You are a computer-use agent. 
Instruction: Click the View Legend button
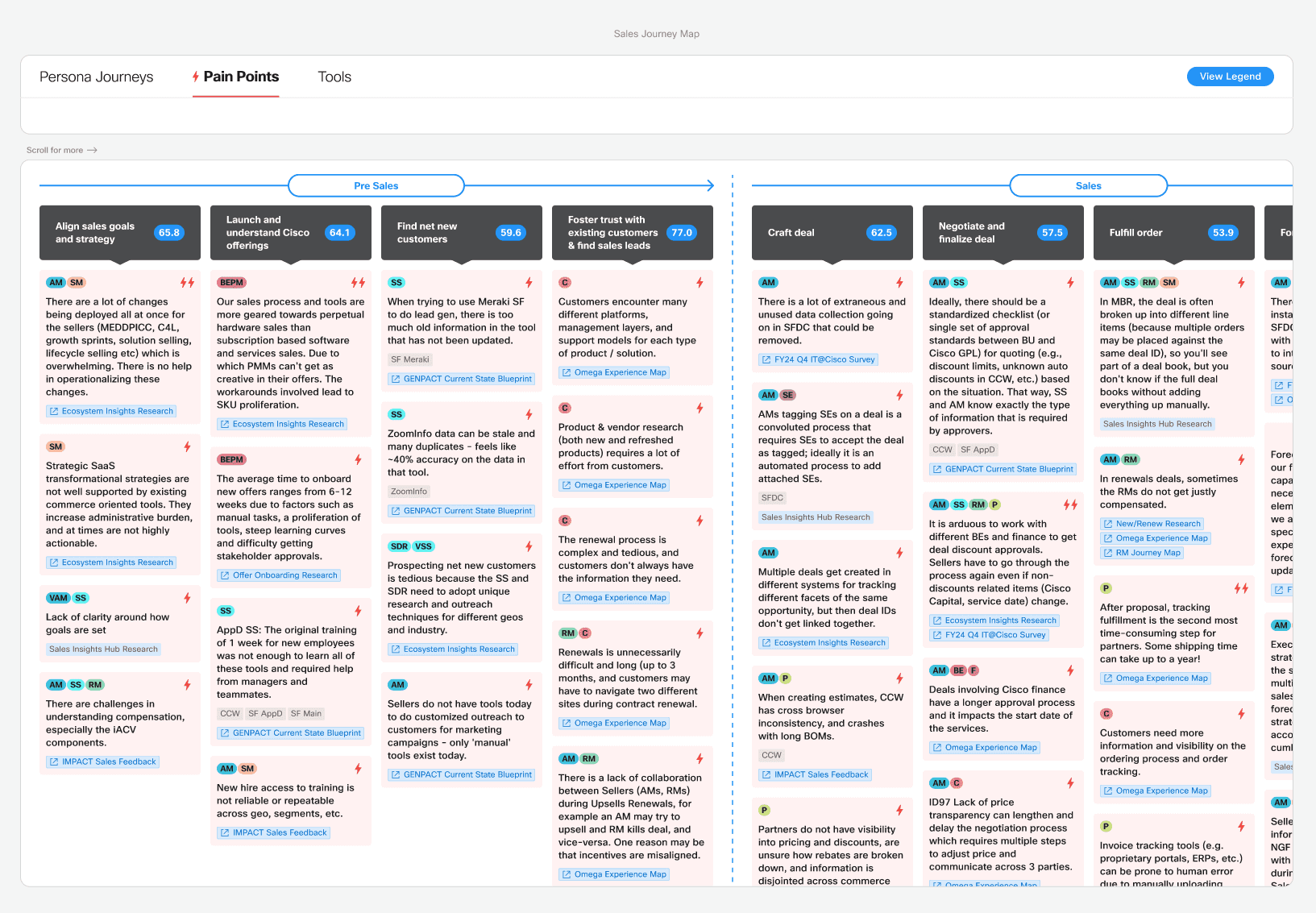(1229, 76)
